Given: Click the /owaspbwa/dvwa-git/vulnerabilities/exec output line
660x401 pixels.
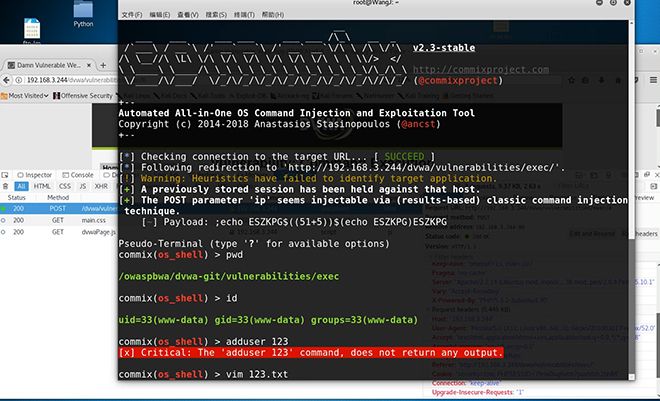Looking at the screenshot, I should pyautogui.click(x=229, y=276).
